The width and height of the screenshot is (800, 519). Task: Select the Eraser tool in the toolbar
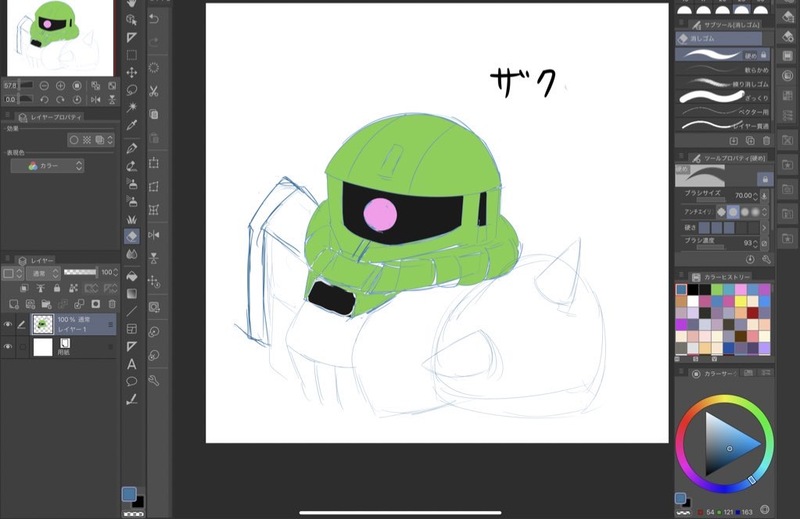point(132,236)
